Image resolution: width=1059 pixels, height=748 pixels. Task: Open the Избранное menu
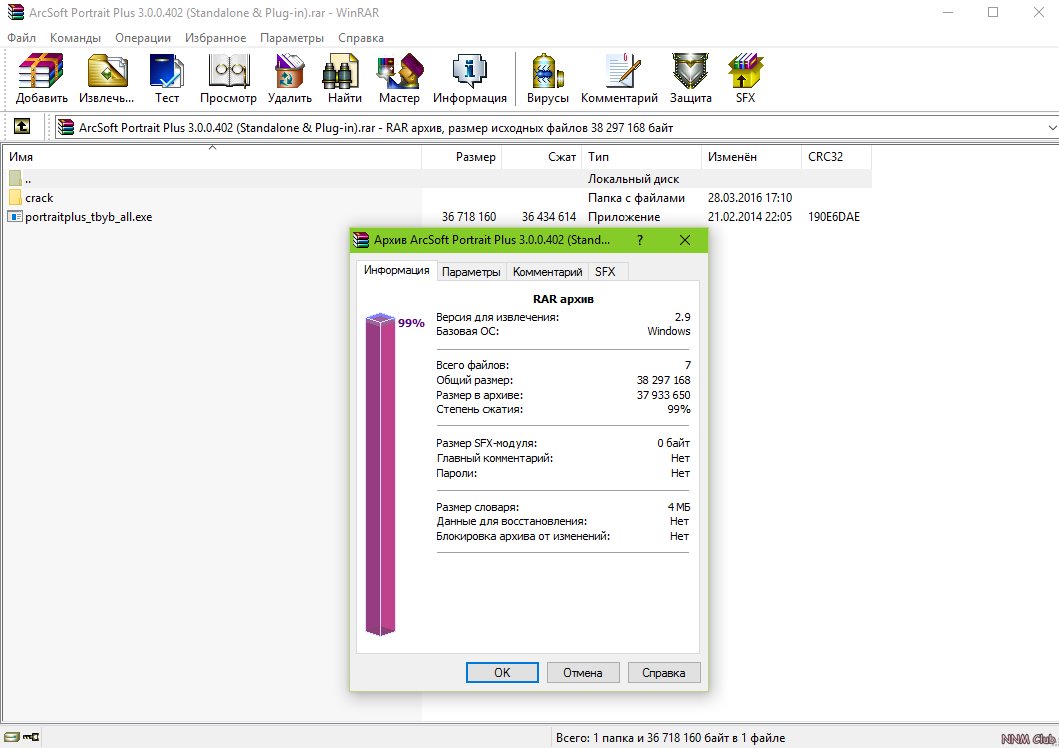pyautogui.click(x=215, y=38)
